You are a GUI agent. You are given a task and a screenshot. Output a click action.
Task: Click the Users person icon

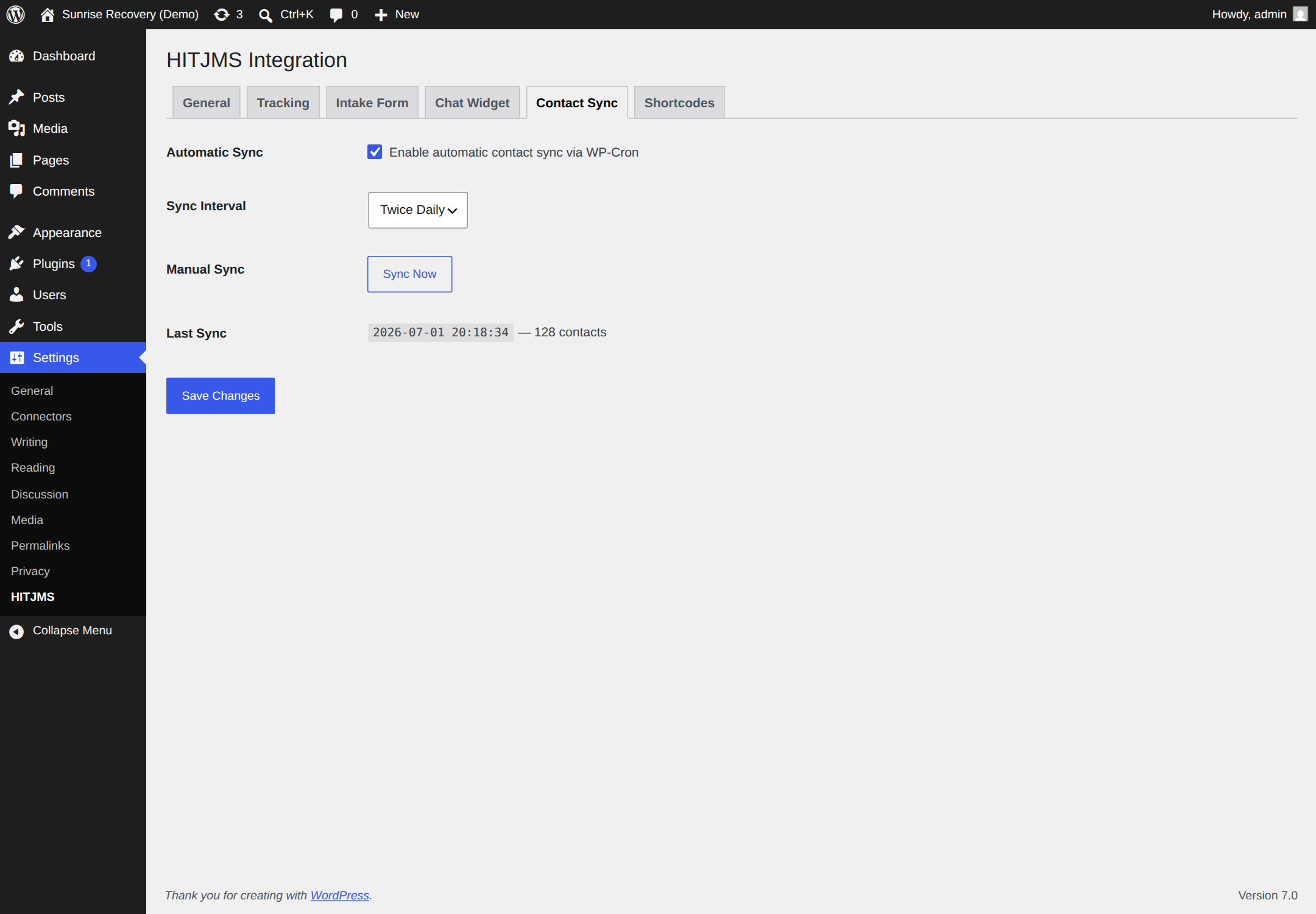(16, 295)
